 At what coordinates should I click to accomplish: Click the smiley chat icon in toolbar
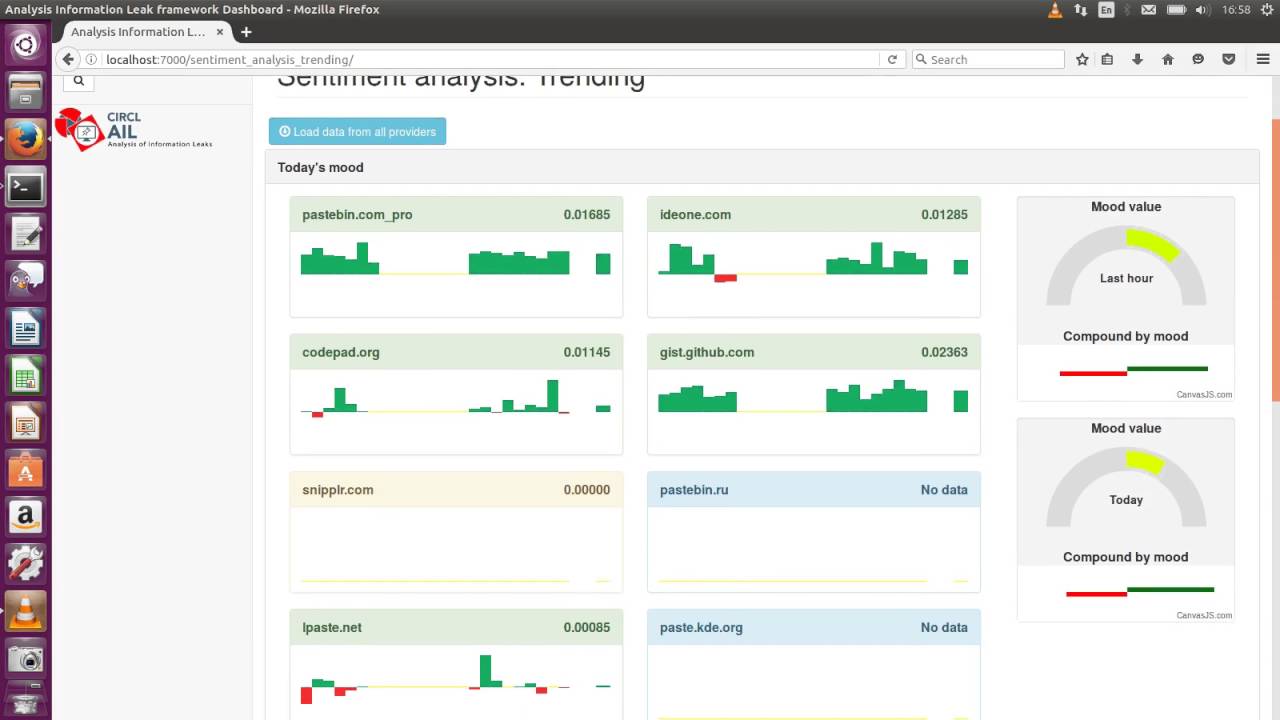click(1198, 59)
